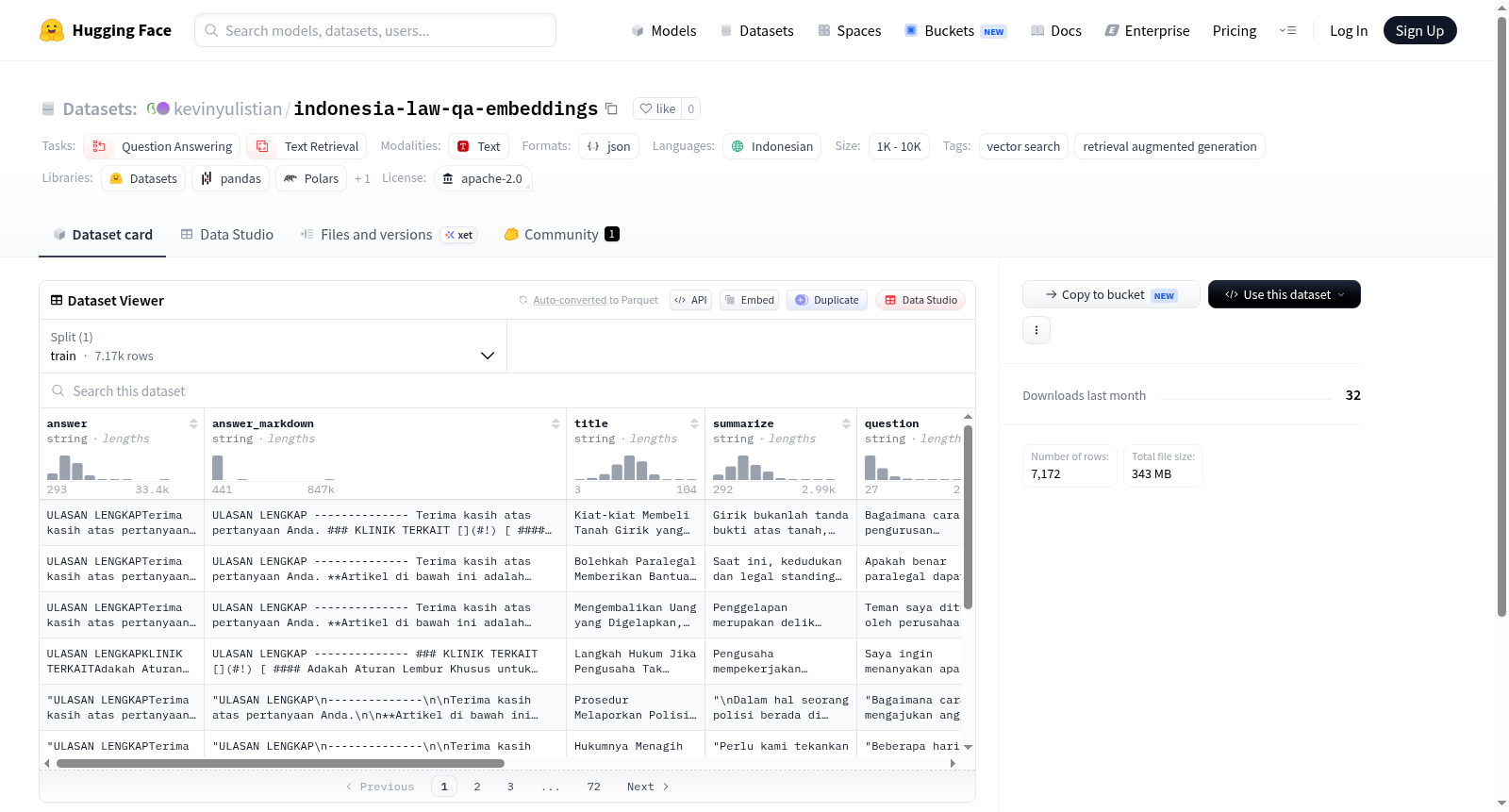Open Enterprise in the top navigation
The image size is (1509, 812).
point(1147,30)
